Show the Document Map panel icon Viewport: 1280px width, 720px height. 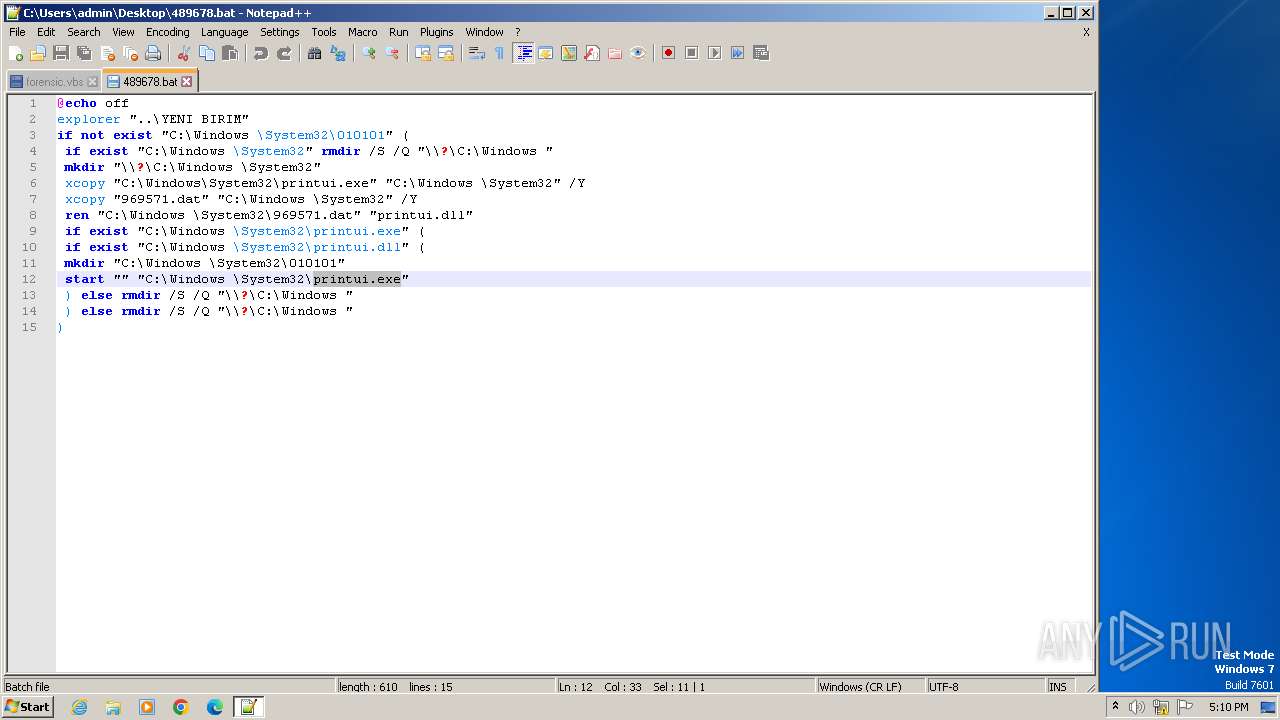tap(569, 53)
